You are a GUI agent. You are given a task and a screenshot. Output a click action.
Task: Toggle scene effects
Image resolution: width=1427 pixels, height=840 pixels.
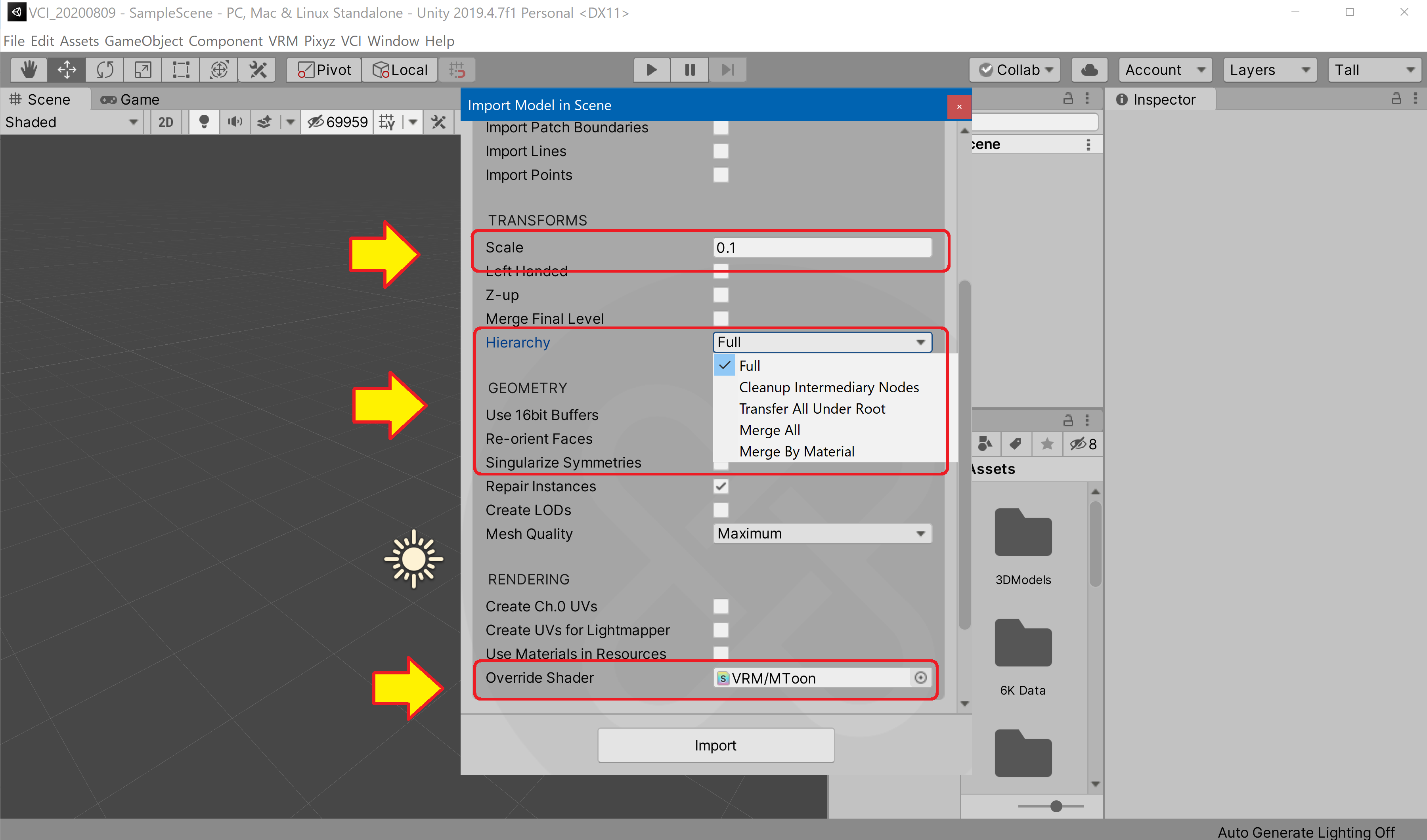(264, 122)
